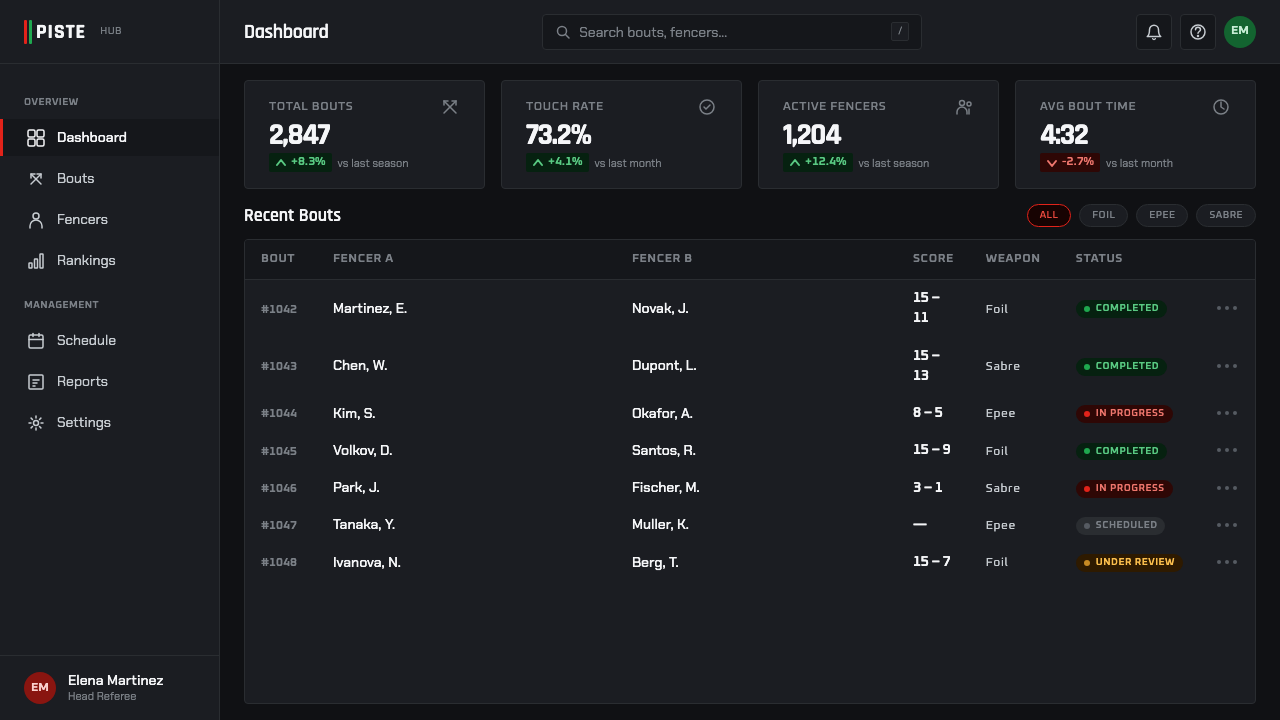Viewport: 1280px width, 720px height.
Task: Select the ALL weapon filter
Action: (1049, 215)
